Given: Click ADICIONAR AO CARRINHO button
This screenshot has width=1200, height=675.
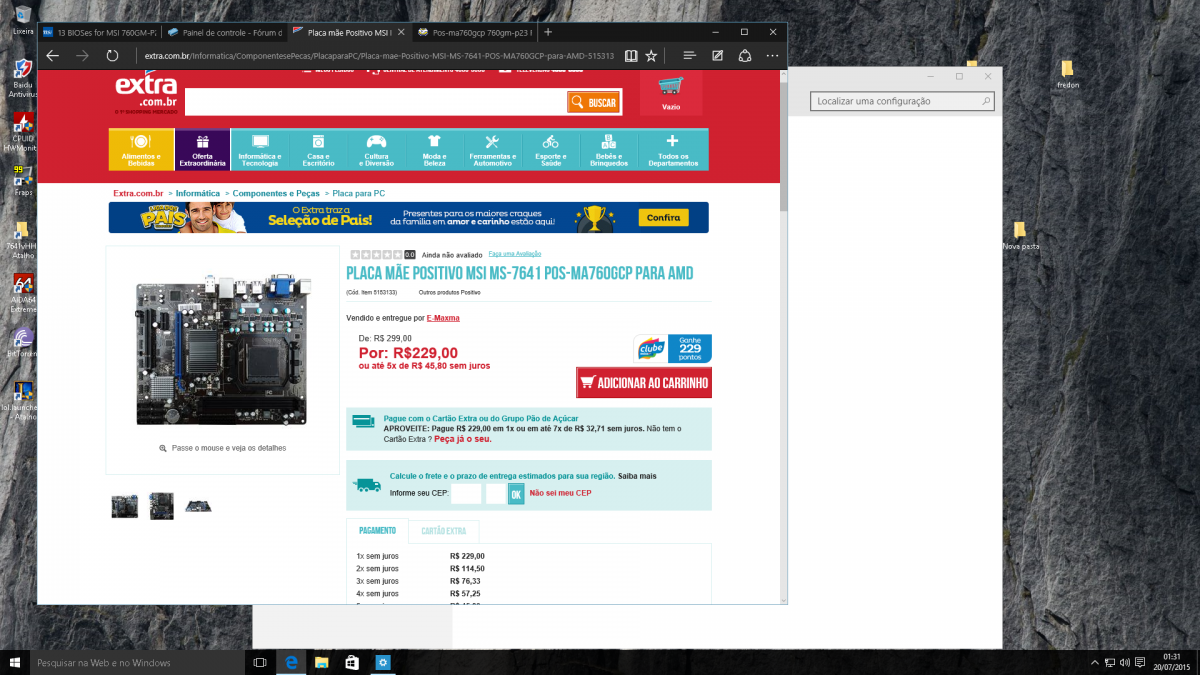Looking at the screenshot, I should pyautogui.click(x=644, y=383).
